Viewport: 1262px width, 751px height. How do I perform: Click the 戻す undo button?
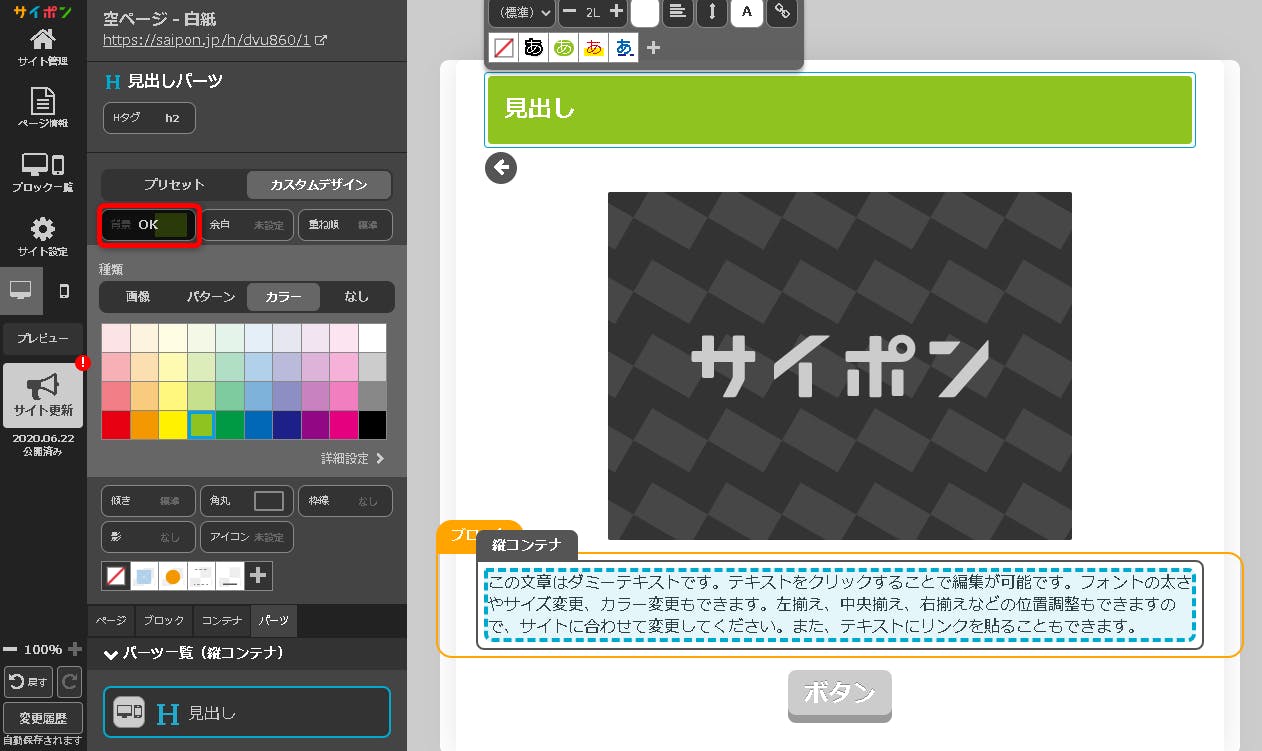click(28, 682)
